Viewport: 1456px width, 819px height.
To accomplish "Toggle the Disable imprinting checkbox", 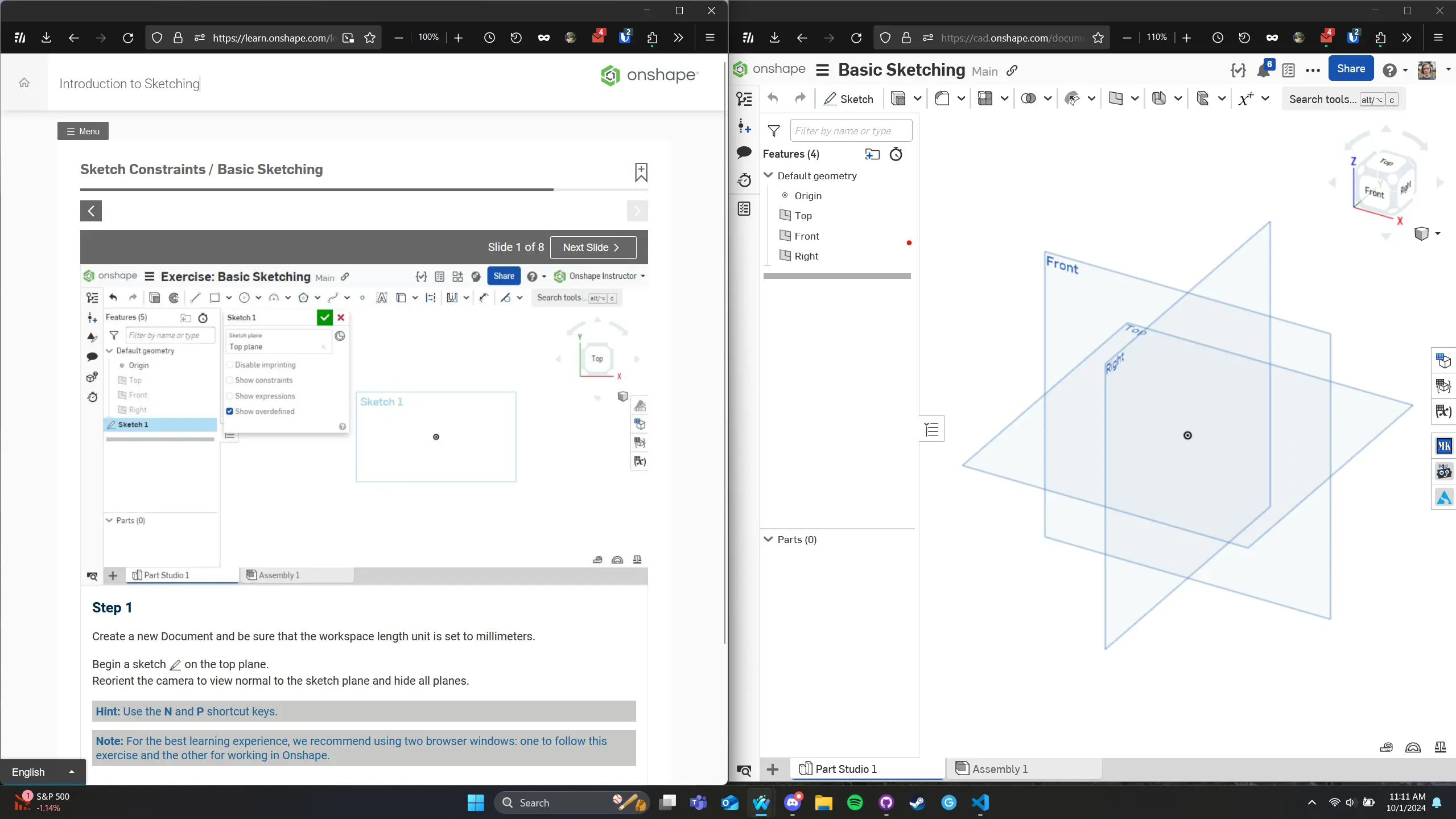I will [x=230, y=365].
